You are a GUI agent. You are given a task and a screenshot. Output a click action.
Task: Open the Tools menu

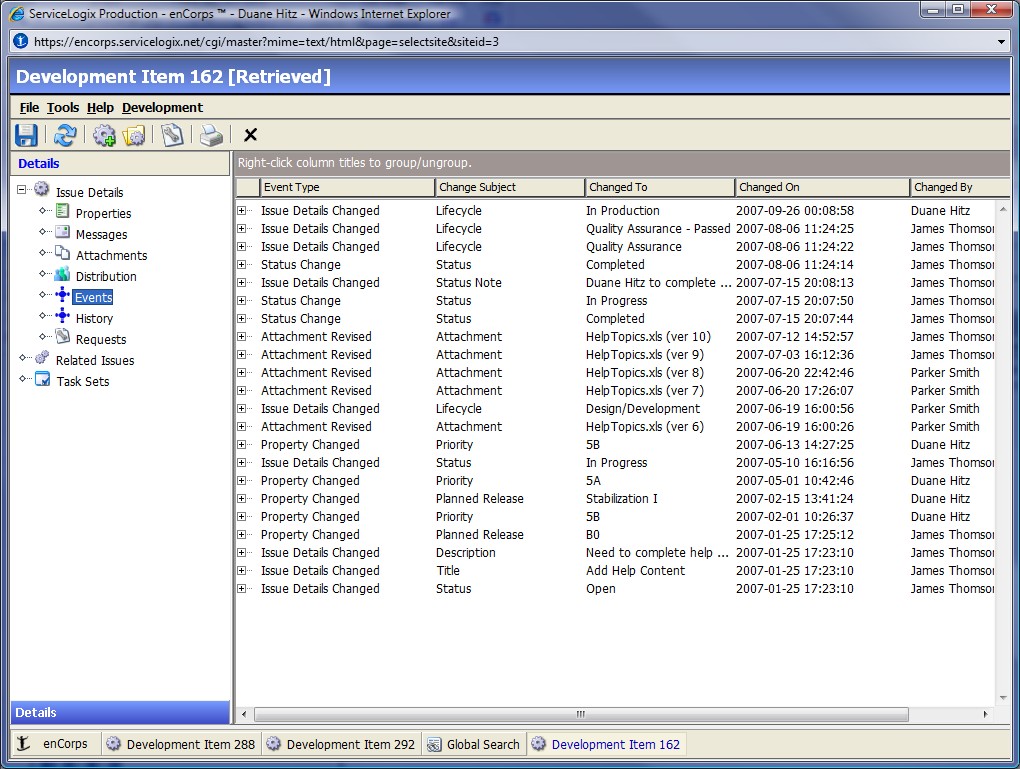[62, 108]
